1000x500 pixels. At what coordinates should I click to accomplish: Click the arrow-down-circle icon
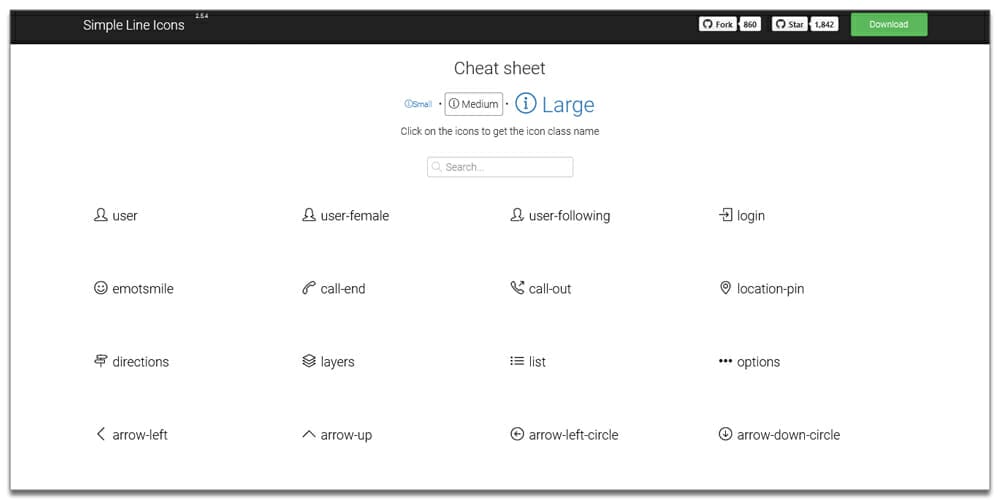tap(725, 434)
